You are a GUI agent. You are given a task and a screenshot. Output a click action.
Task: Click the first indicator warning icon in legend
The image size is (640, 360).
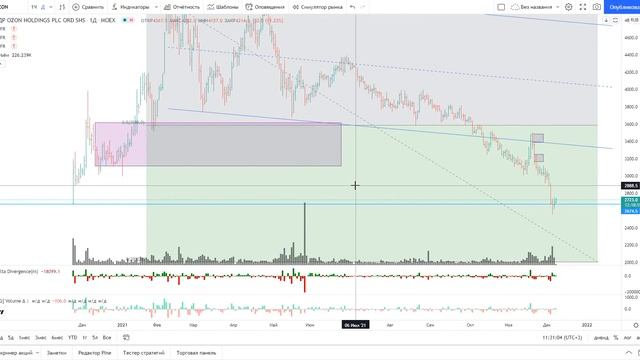pyautogui.click(x=14, y=29)
